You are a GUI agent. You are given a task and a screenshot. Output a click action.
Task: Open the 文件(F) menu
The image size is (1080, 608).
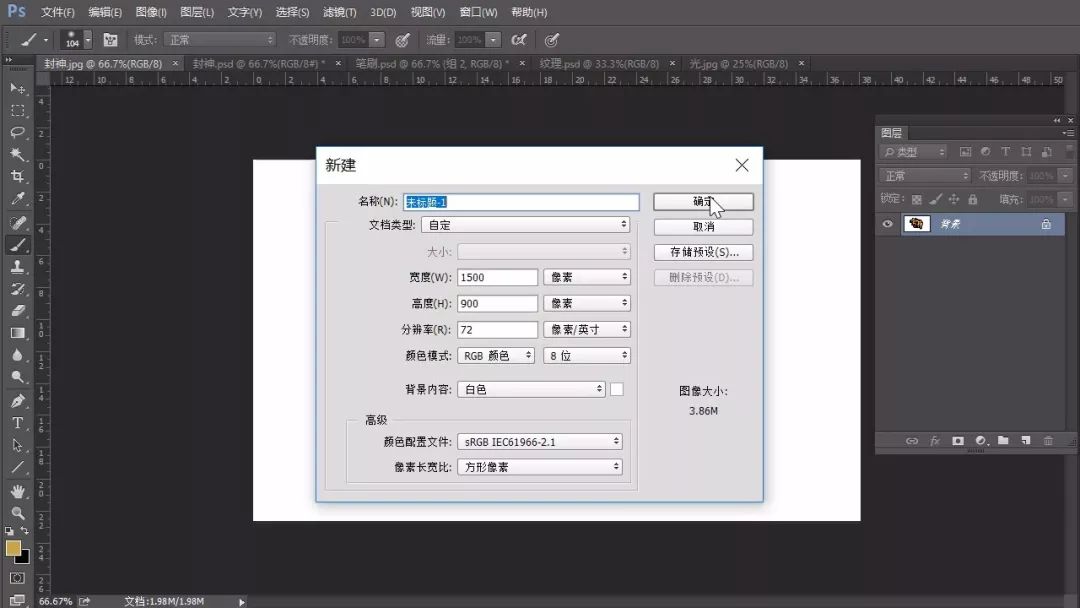[x=58, y=12]
